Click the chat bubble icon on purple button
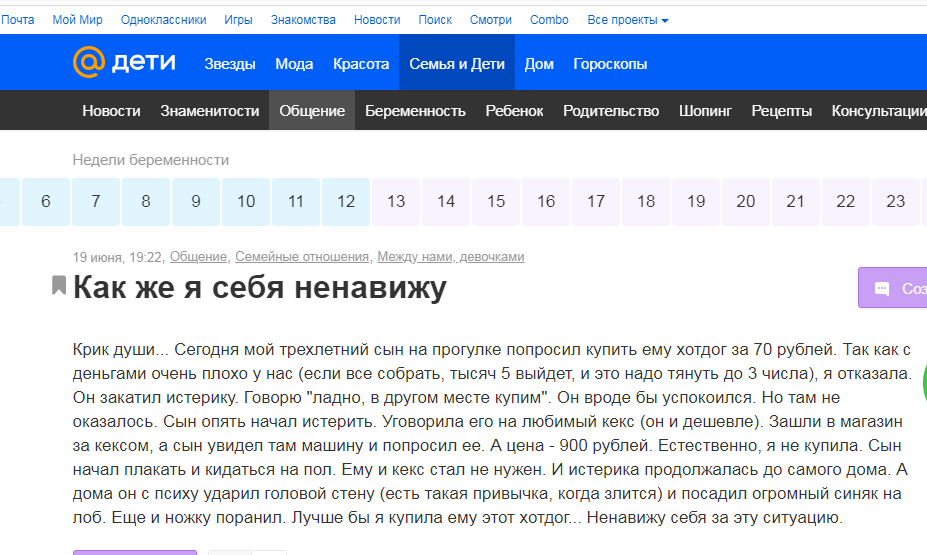The image size is (927, 555). (881, 288)
